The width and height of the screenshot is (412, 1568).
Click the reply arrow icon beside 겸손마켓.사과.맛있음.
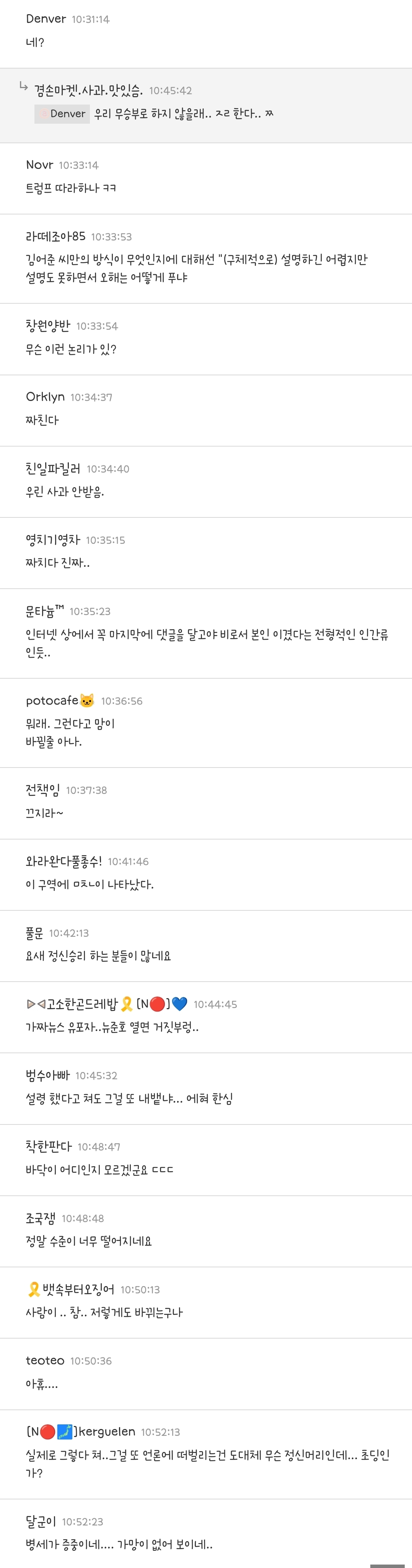[x=24, y=87]
